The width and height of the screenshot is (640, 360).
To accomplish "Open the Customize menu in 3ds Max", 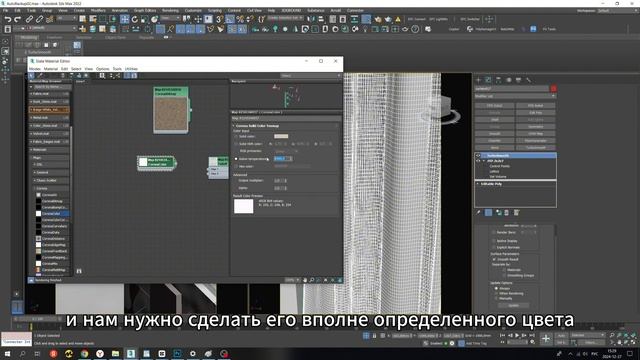I will (193, 10).
